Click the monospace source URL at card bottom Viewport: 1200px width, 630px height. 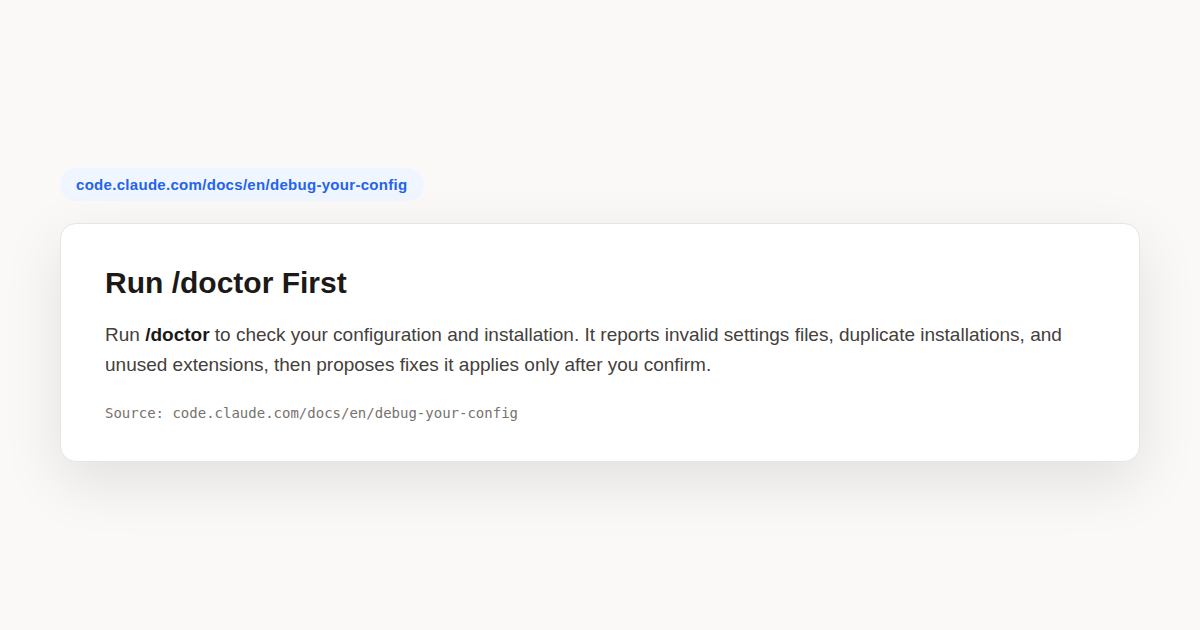(345, 413)
